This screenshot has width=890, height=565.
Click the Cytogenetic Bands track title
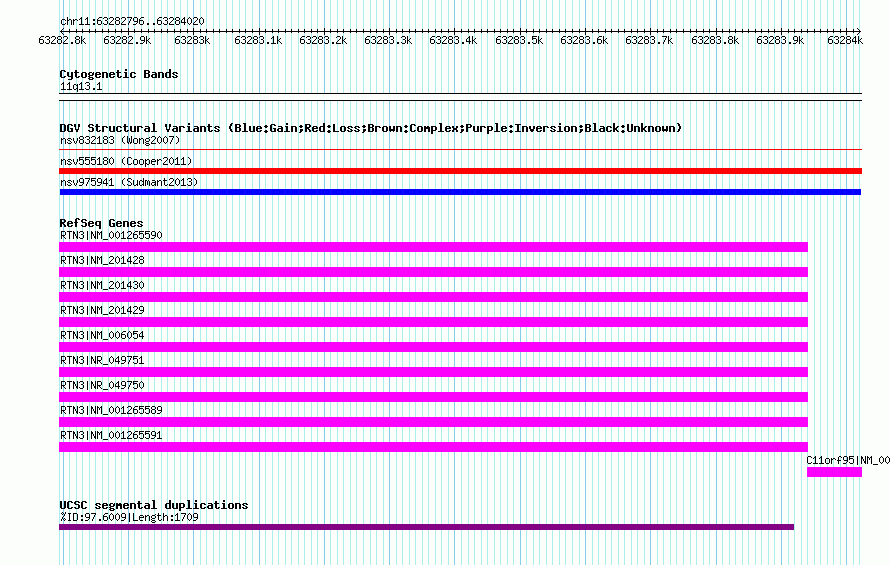(119, 74)
